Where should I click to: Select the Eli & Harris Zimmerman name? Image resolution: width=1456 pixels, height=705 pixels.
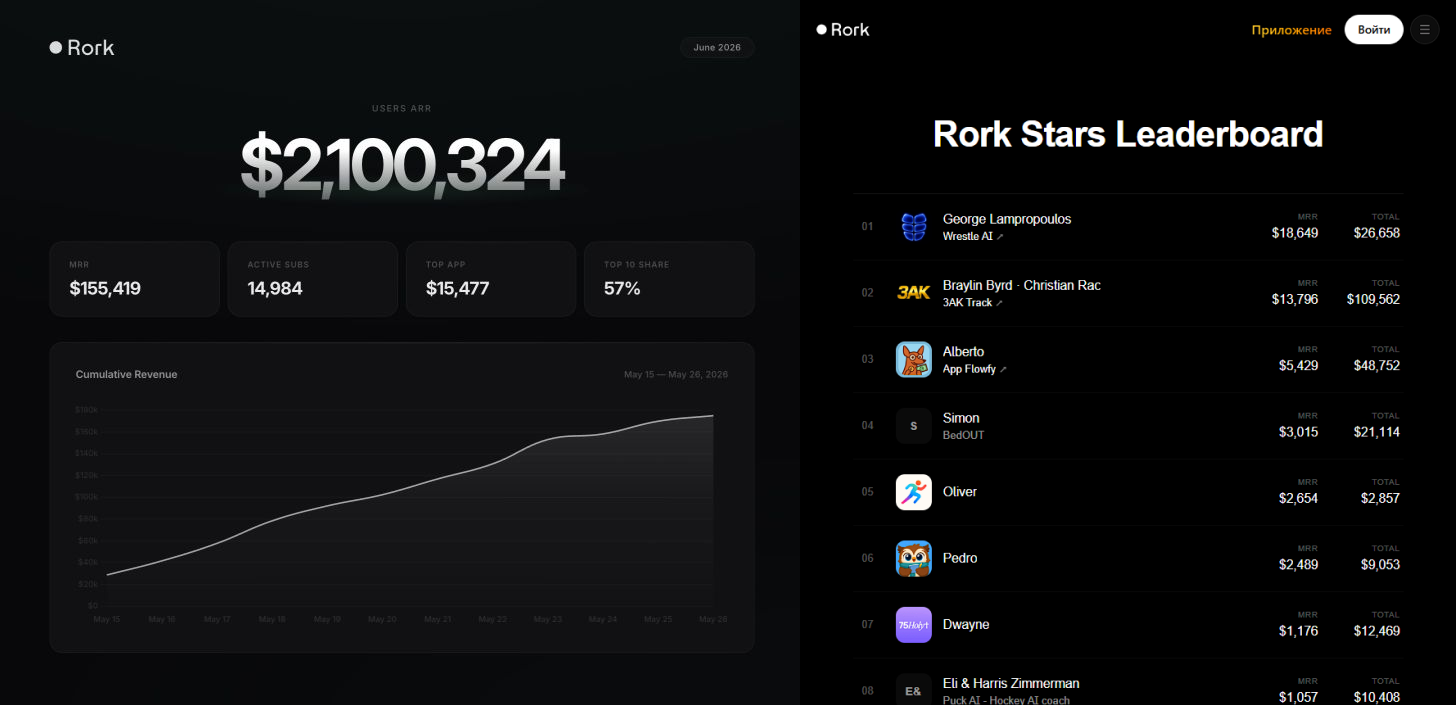[1011, 683]
